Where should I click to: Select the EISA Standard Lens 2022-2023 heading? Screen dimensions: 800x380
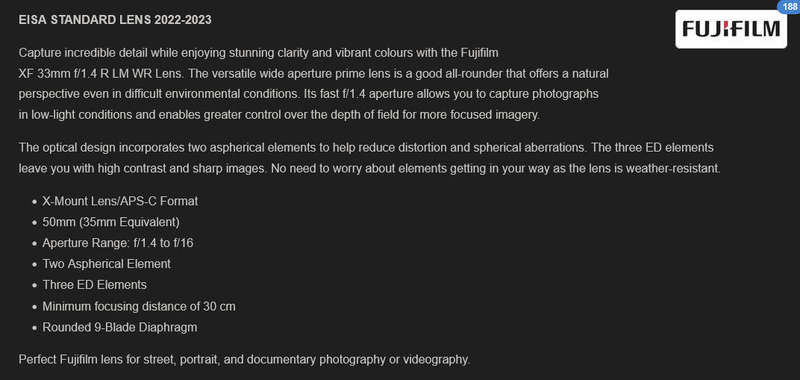pos(115,20)
